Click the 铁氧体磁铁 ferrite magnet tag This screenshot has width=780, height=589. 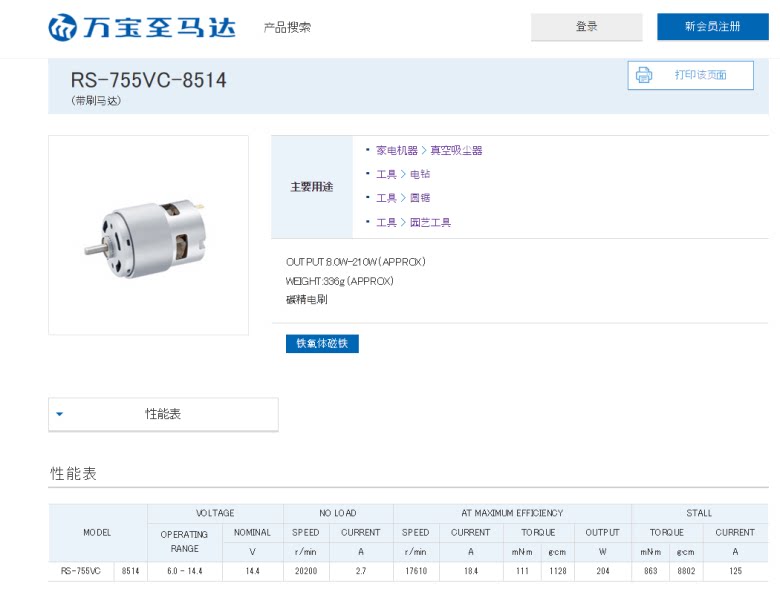click(322, 343)
